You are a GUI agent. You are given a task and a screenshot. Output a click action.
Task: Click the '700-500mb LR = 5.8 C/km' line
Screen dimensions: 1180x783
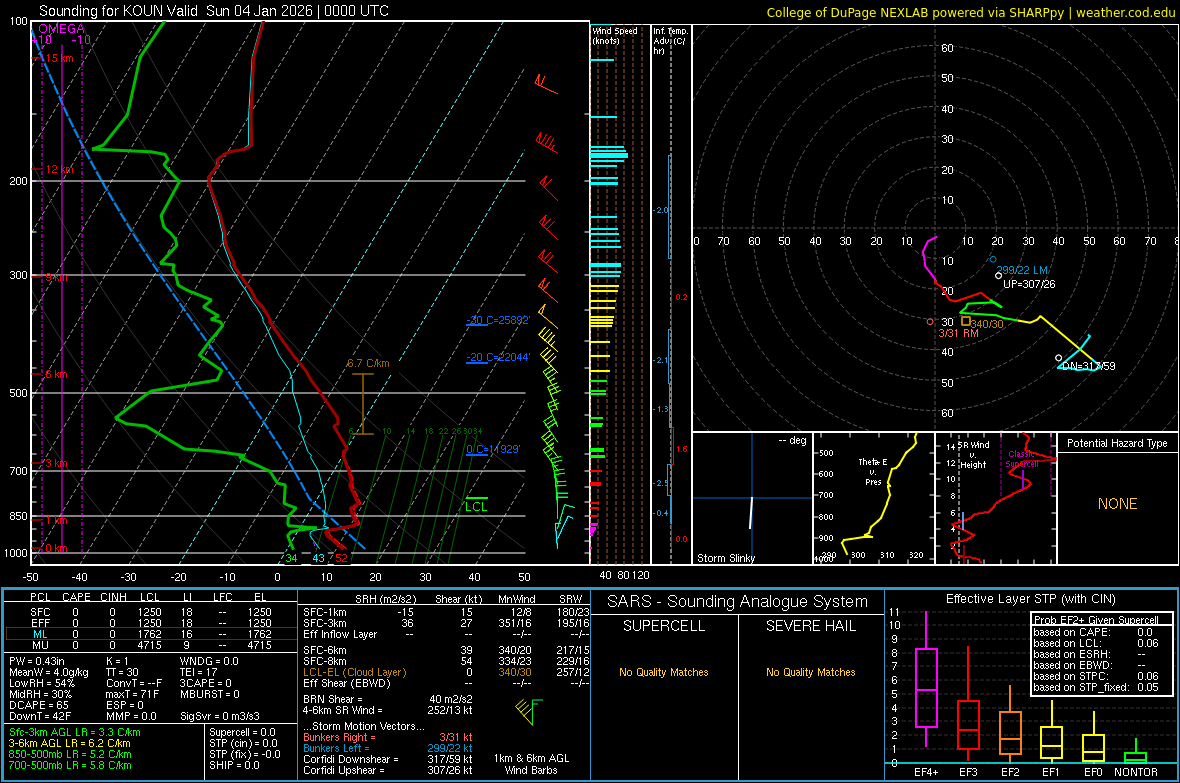(70, 765)
